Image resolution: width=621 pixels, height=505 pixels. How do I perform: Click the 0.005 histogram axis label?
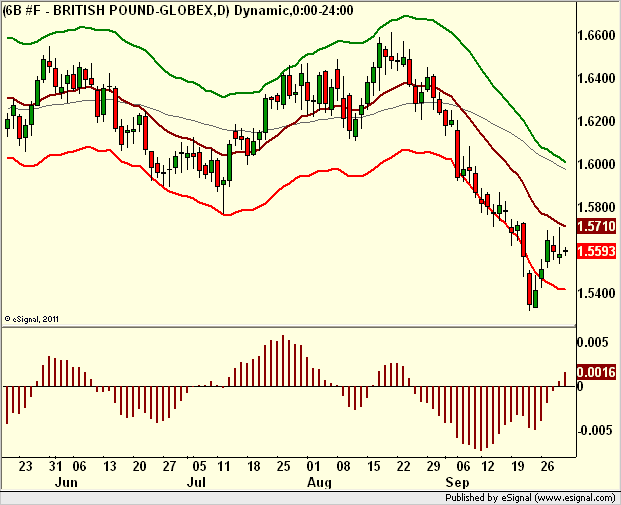592,342
